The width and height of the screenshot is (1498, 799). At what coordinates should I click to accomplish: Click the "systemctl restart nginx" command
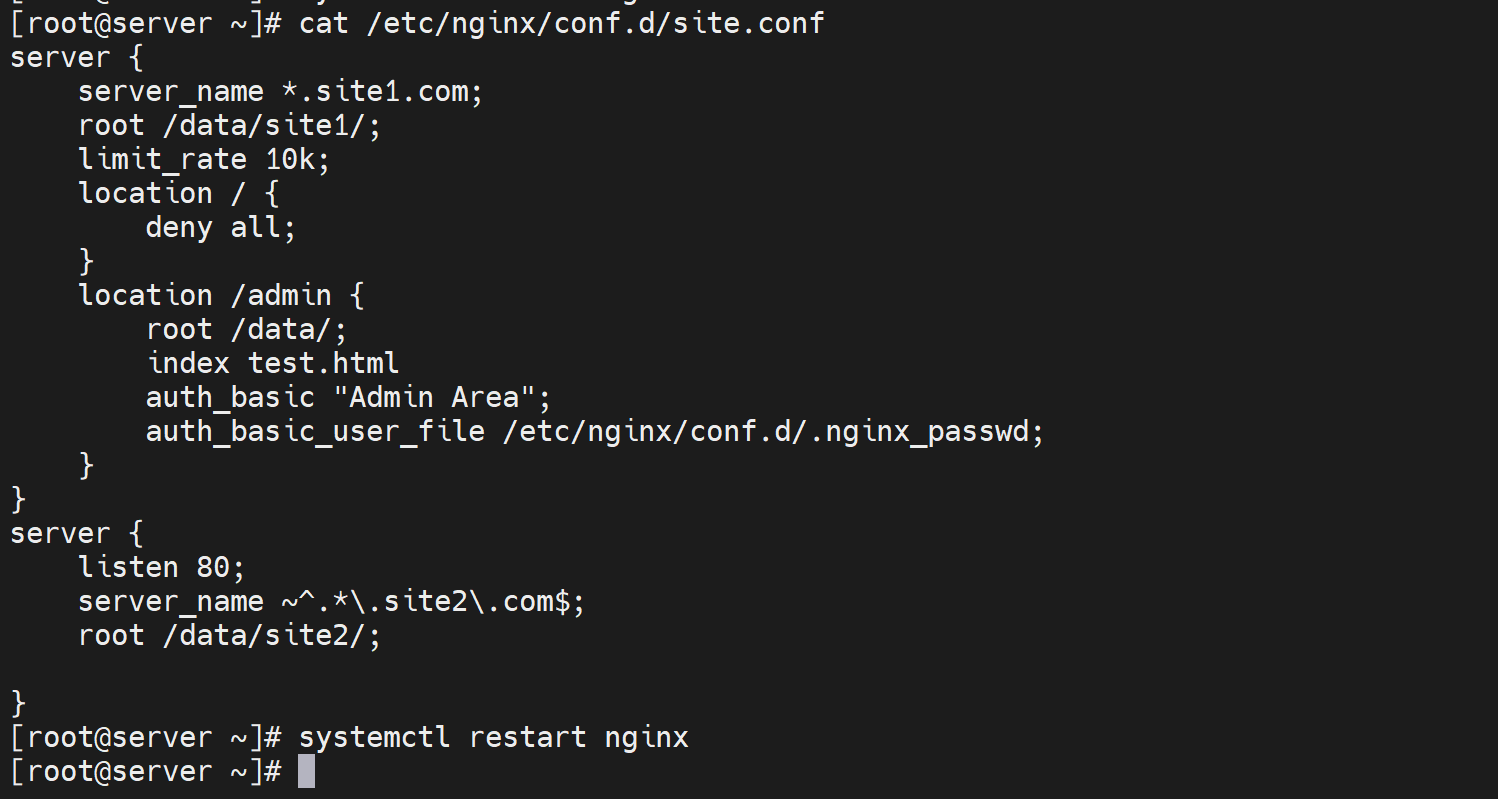coord(494,737)
